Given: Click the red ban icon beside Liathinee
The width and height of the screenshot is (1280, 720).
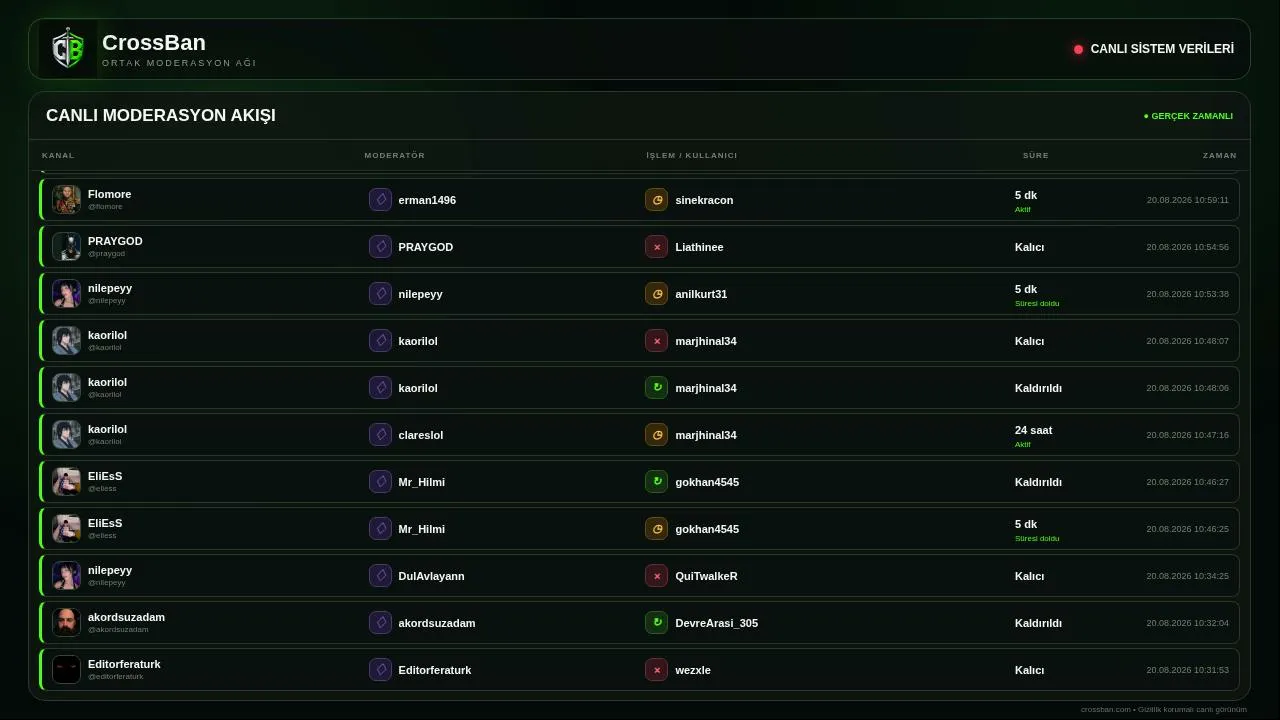Looking at the screenshot, I should [656, 247].
